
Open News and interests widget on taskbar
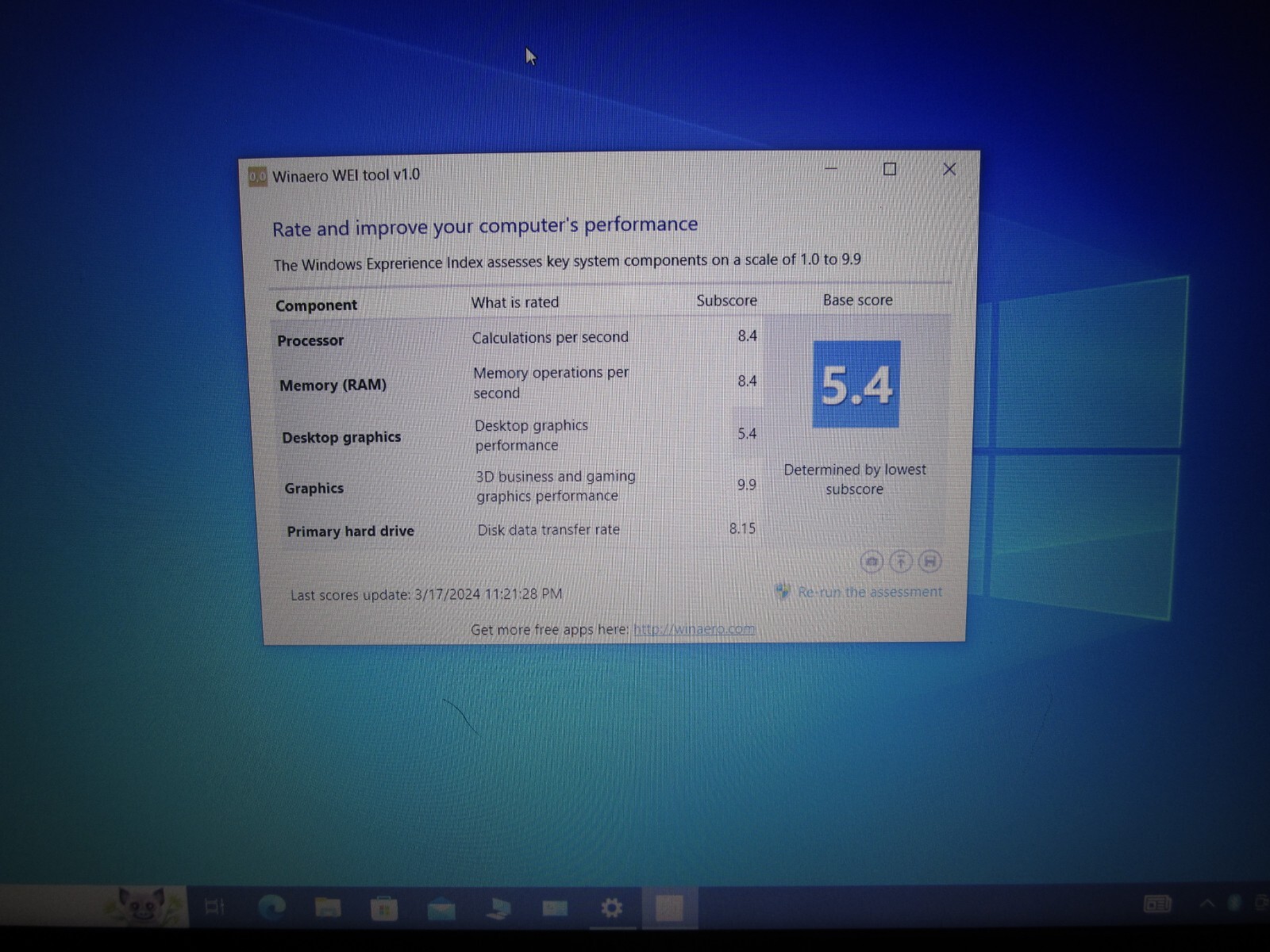1157,904
